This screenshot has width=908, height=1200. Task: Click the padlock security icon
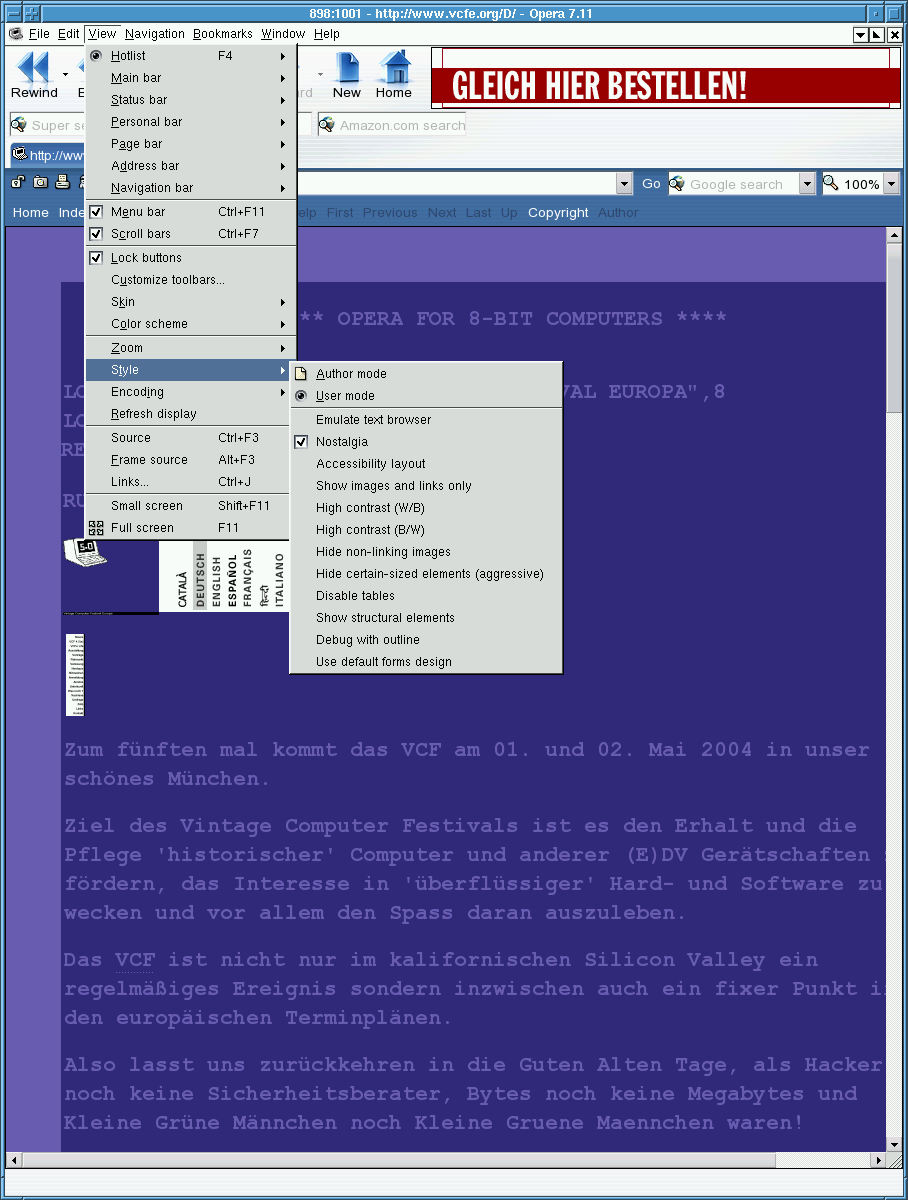click(x=17, y=183)
